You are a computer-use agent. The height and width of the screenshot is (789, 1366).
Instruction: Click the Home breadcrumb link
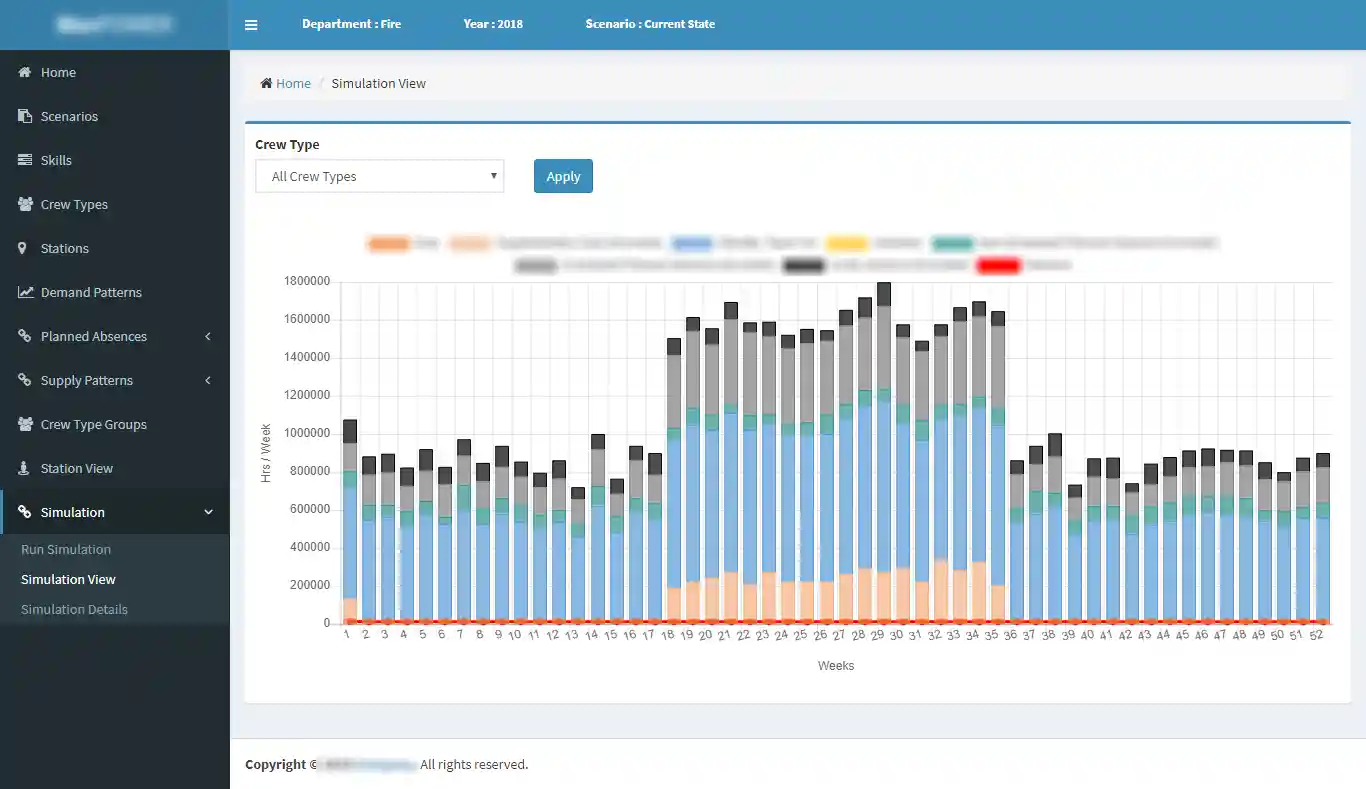click(x=293, y=83)
